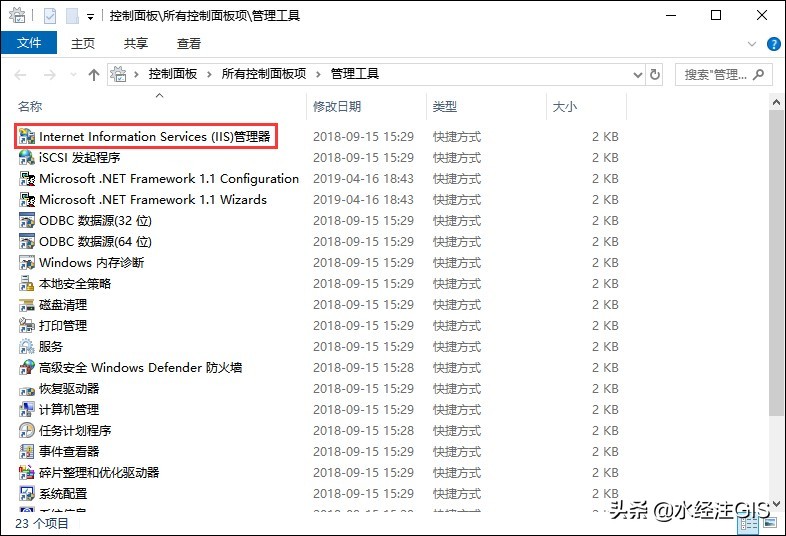The image size is (786, 536).
Task: Open the recent locations dropdown arrow
Action: (x=74, y=75)
